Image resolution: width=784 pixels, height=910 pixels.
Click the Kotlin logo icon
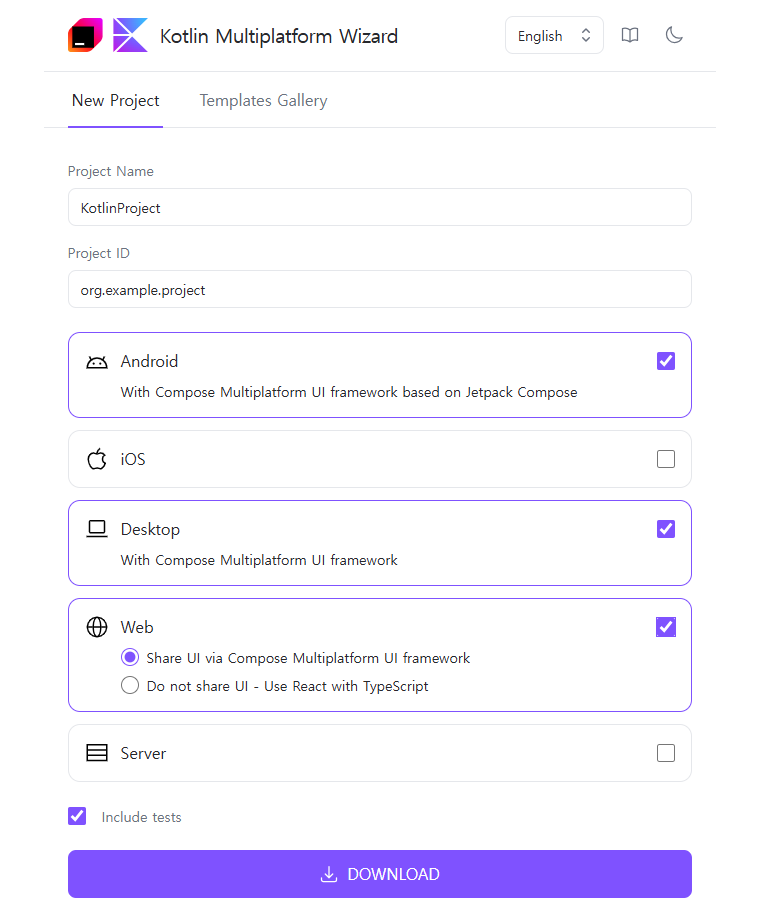(130, 35)
